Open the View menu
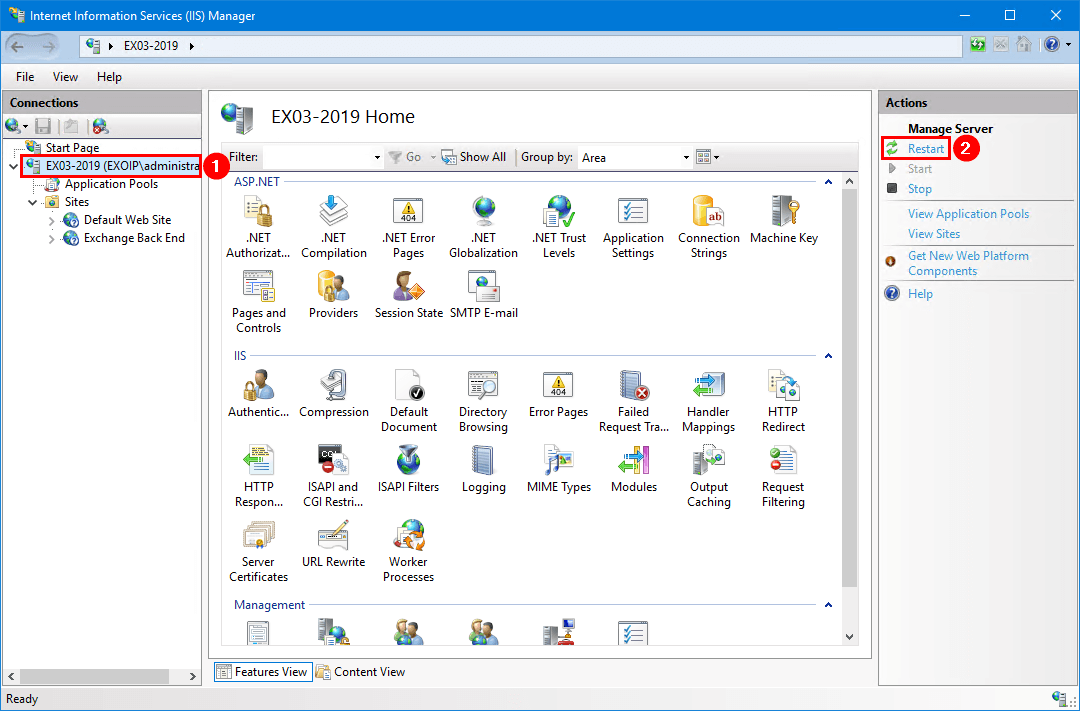The width and height of the screenshot is (1080, 711). point(65,76)
